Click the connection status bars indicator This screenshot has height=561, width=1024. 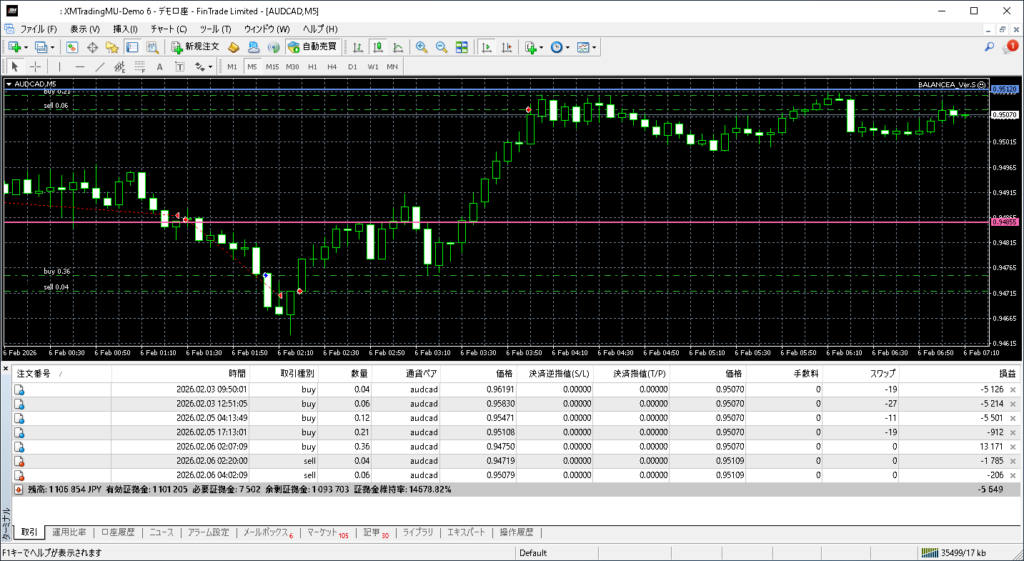click(x=931, y=553)
